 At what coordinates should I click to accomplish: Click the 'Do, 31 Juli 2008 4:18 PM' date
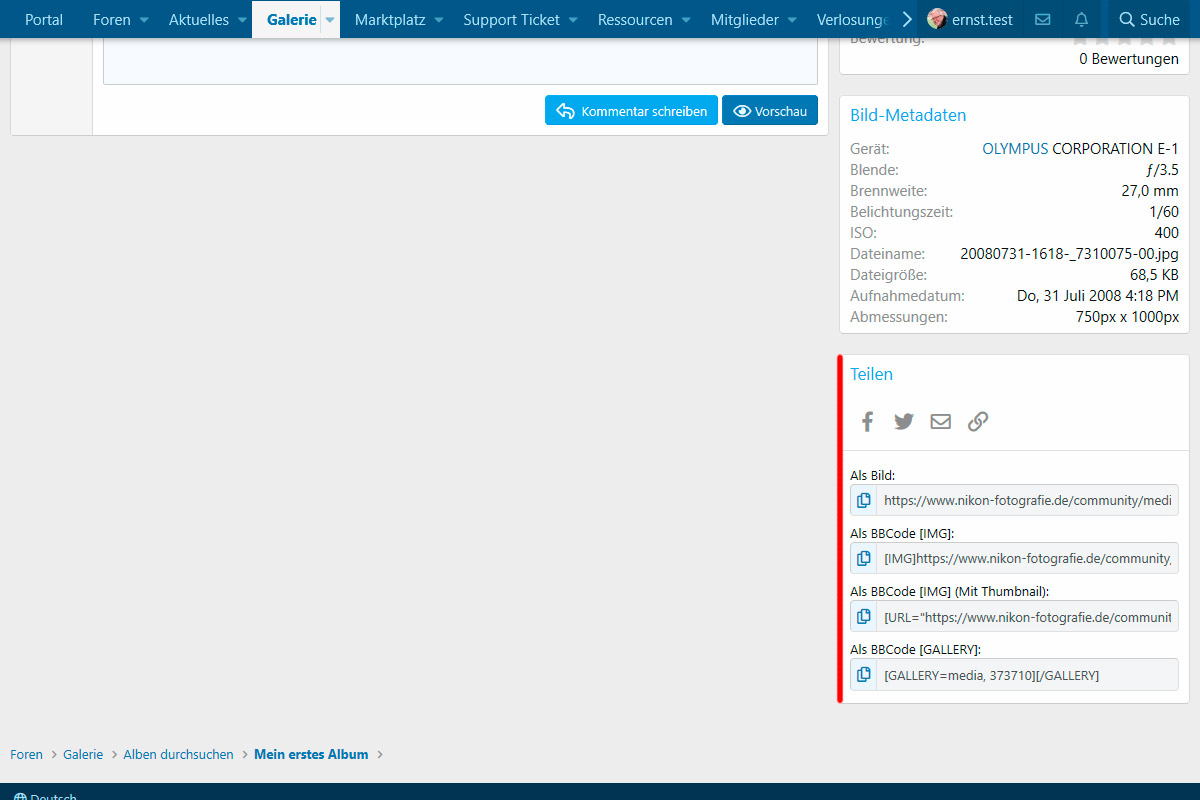pos(1098,295)
